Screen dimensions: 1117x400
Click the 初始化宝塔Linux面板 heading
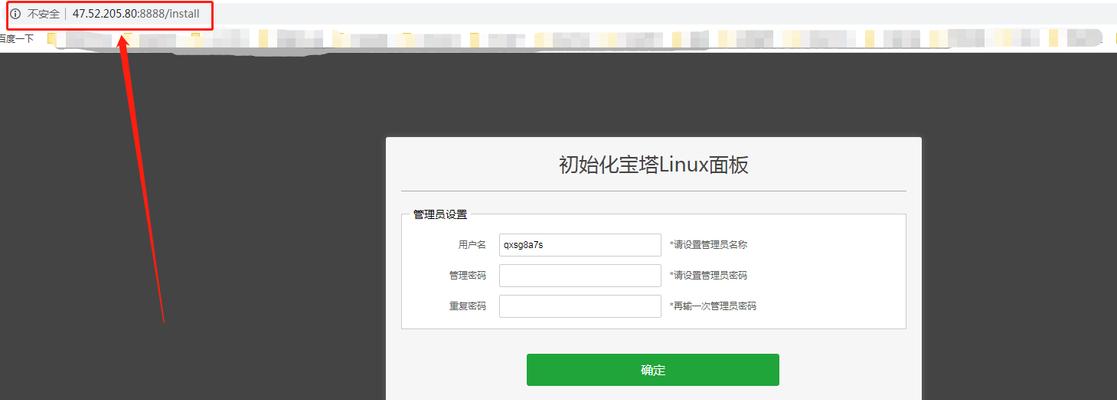[653, 165]
